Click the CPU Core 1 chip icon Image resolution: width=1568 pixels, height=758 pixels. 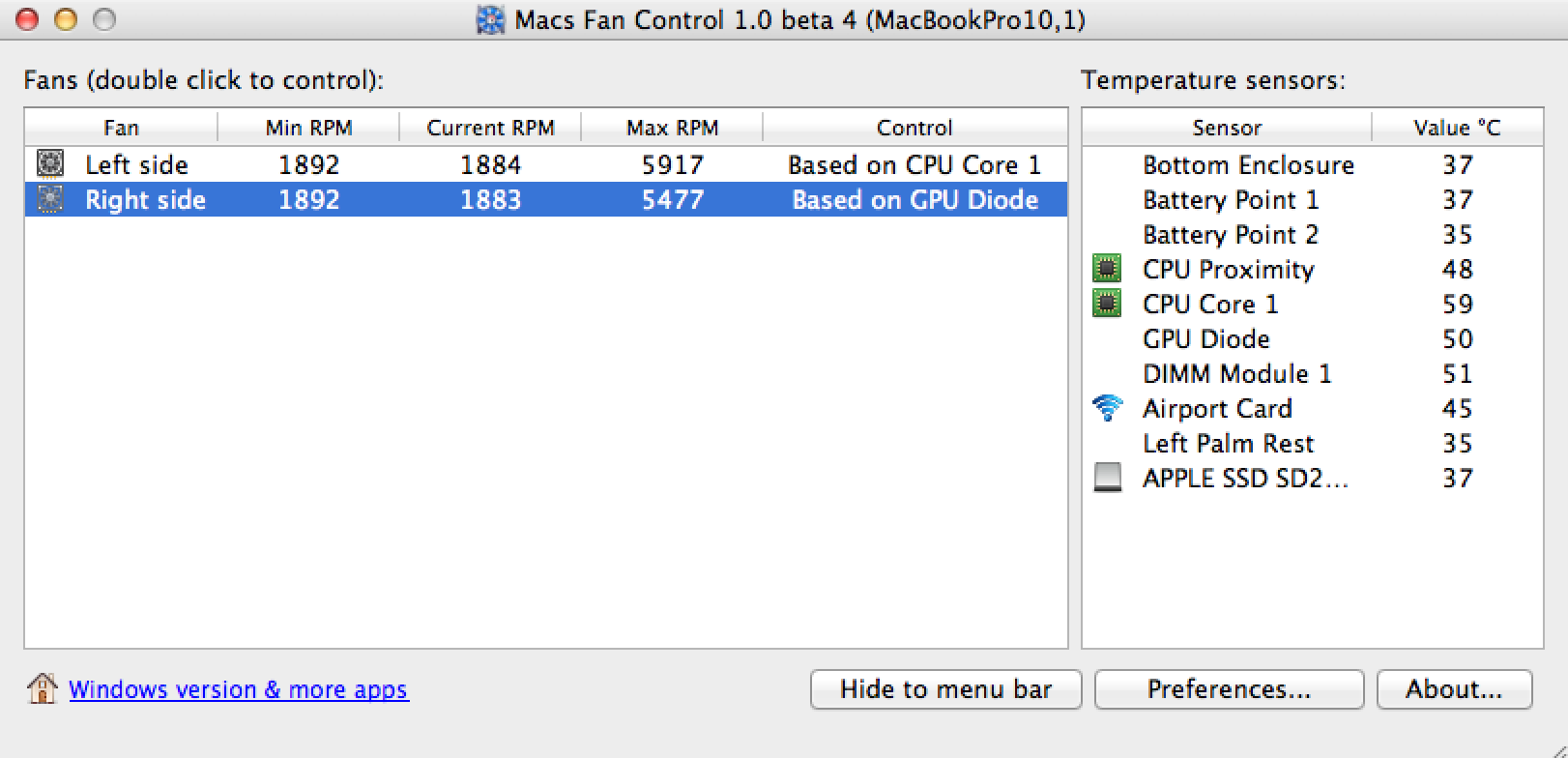(1107, 304)
